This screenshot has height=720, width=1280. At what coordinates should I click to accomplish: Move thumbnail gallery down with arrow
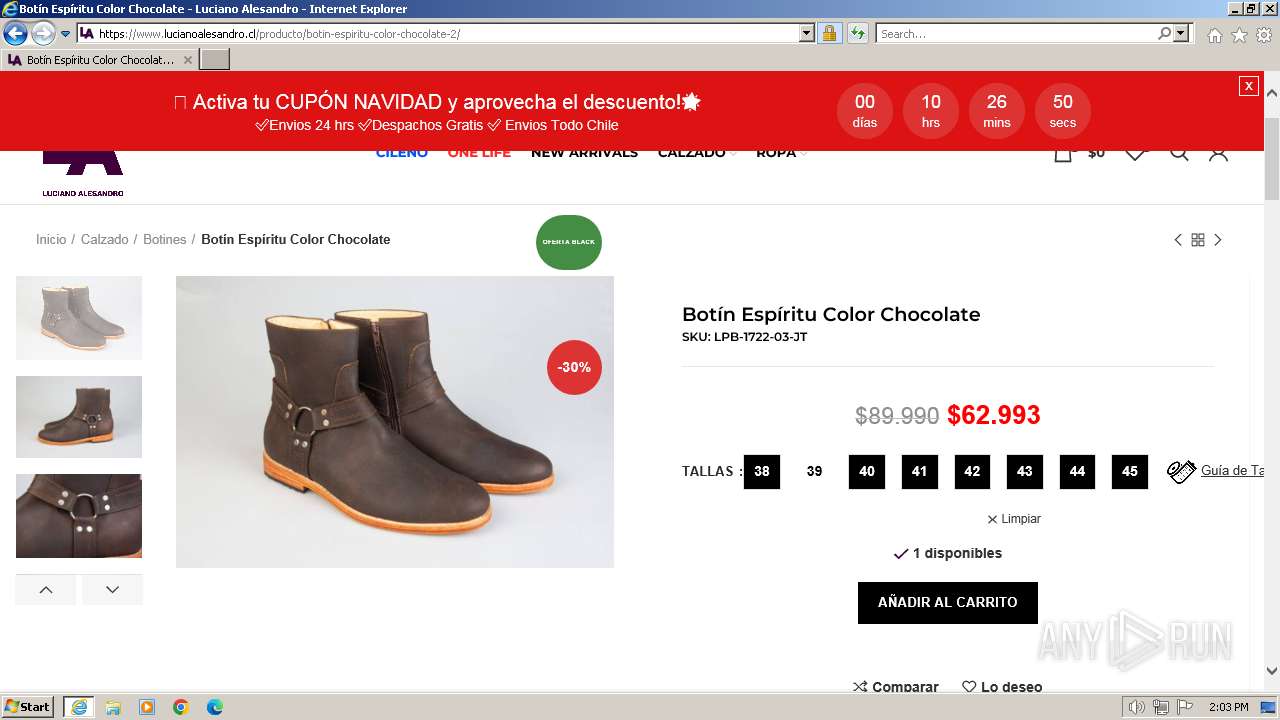pyautogui.click(x=112, y=590)
